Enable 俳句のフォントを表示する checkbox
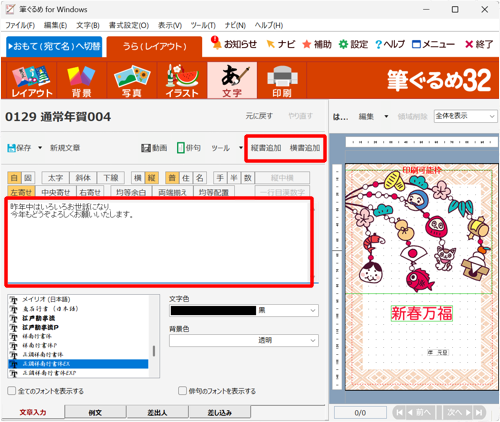 182,391
